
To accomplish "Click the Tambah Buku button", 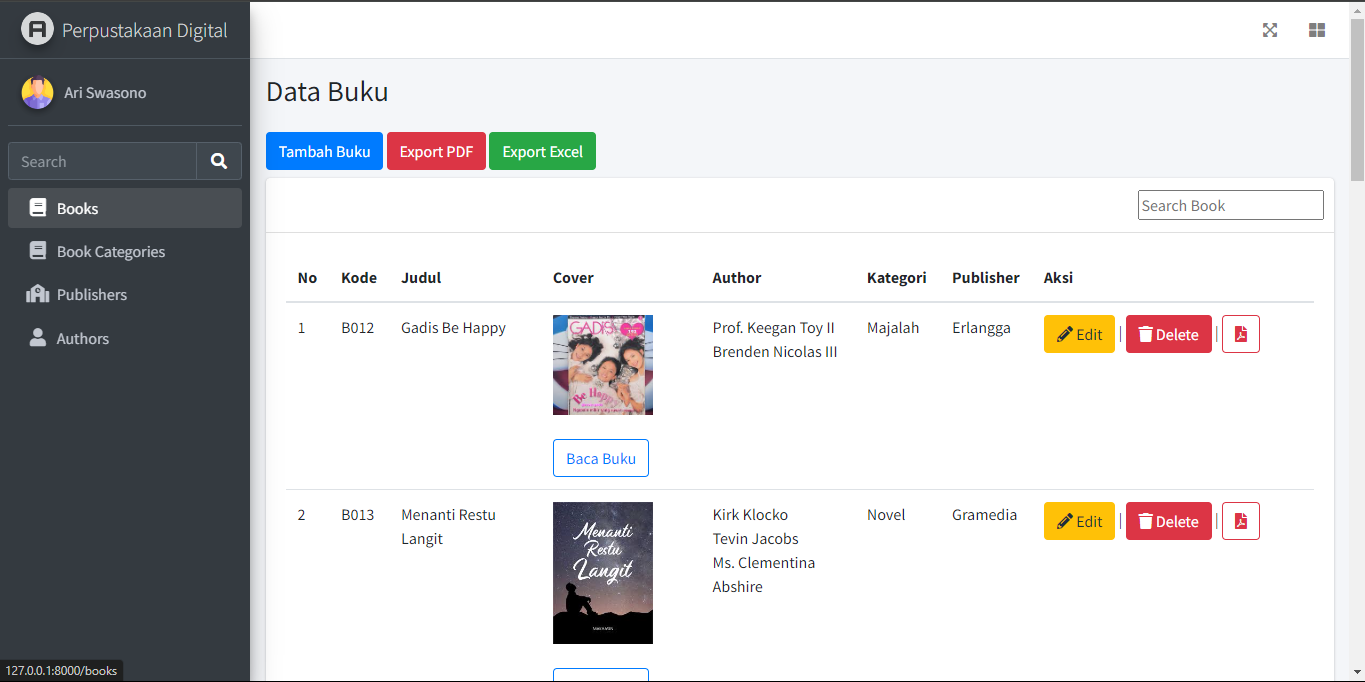I will 324,151.
